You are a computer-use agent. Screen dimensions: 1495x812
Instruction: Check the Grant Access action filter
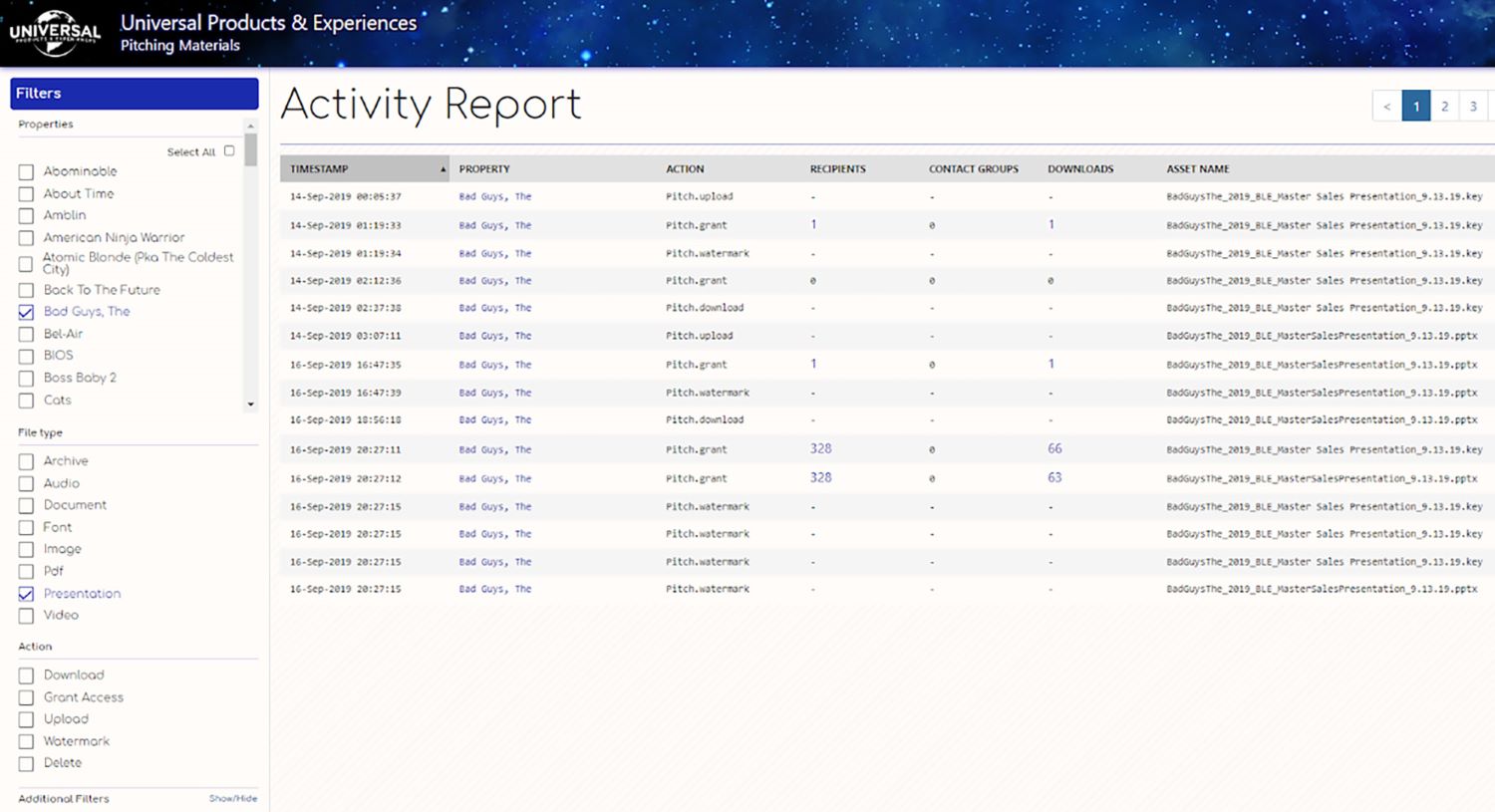(x=26, y=697)
